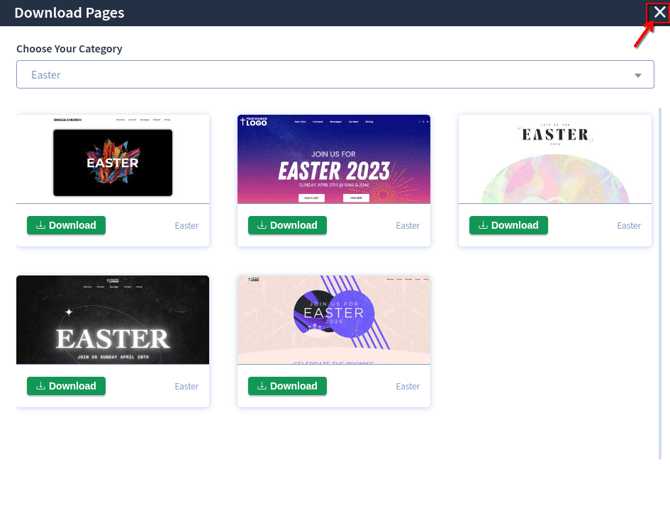Viewport: 670px width, 512px height.
Task: Click Easter tag under pastel watercolor template
Action: pyautogui.click(x=629, y=226)
